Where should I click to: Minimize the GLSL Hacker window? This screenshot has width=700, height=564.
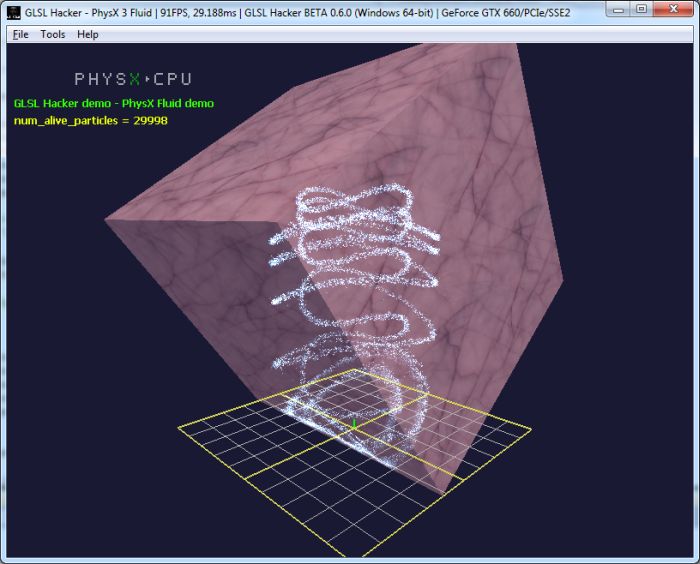click(618, 9)
